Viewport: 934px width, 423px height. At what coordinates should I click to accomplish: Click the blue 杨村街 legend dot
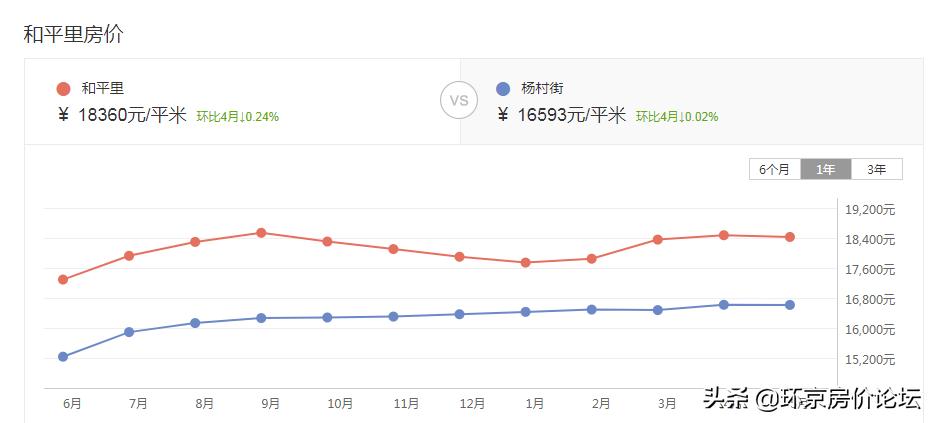click(503, 89)
